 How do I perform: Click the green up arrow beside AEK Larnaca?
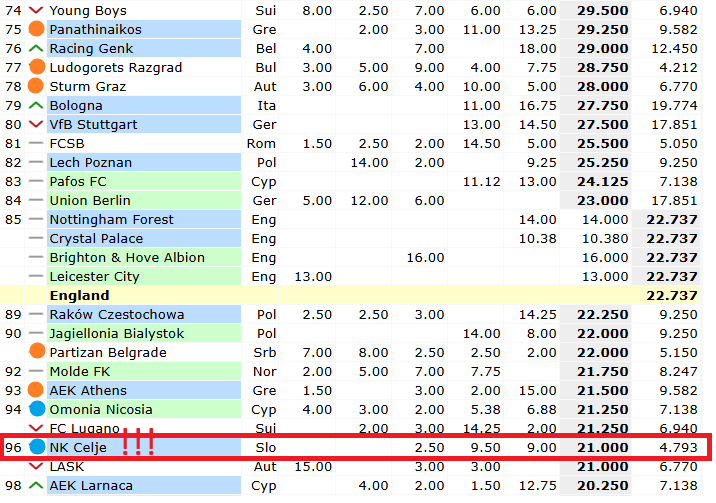pyautogui.click(x=36, y=485)
